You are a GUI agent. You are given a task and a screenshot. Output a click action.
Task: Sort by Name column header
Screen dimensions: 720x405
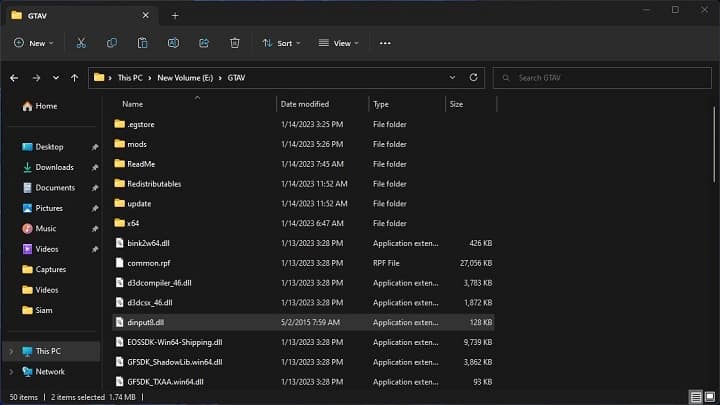[x=132, y=104]
